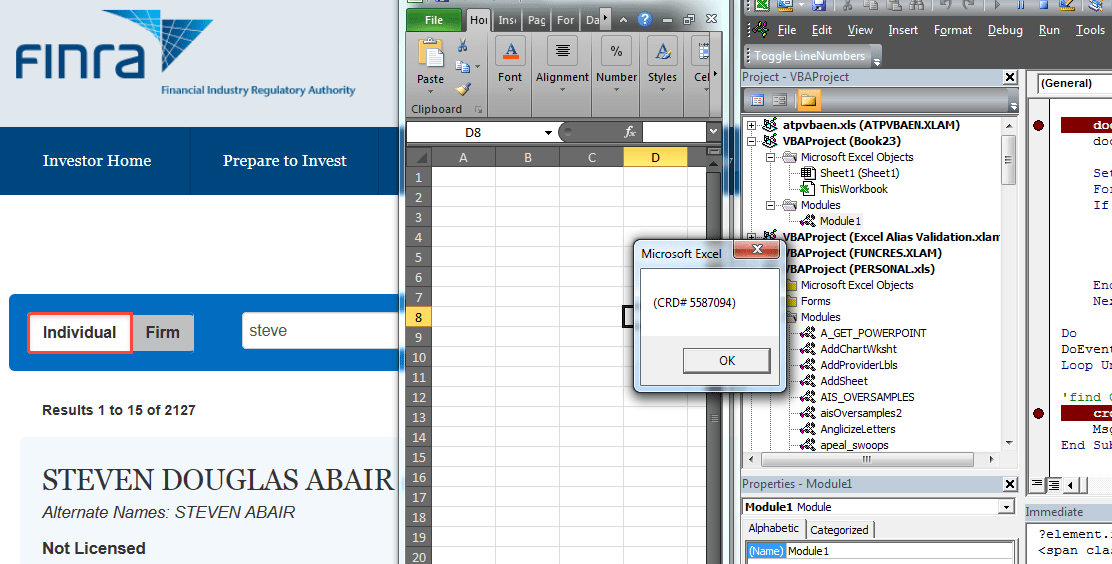The width and height of the screenshot is (1112, 564).
Task: Switch to the Page Layout ribbon tab
Action: 537,20
